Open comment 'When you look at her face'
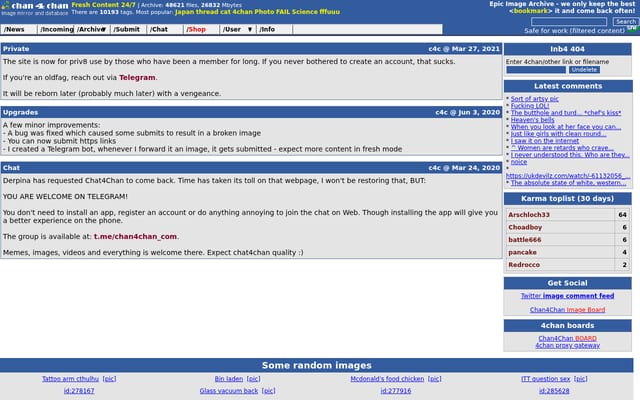 point(566,127)
